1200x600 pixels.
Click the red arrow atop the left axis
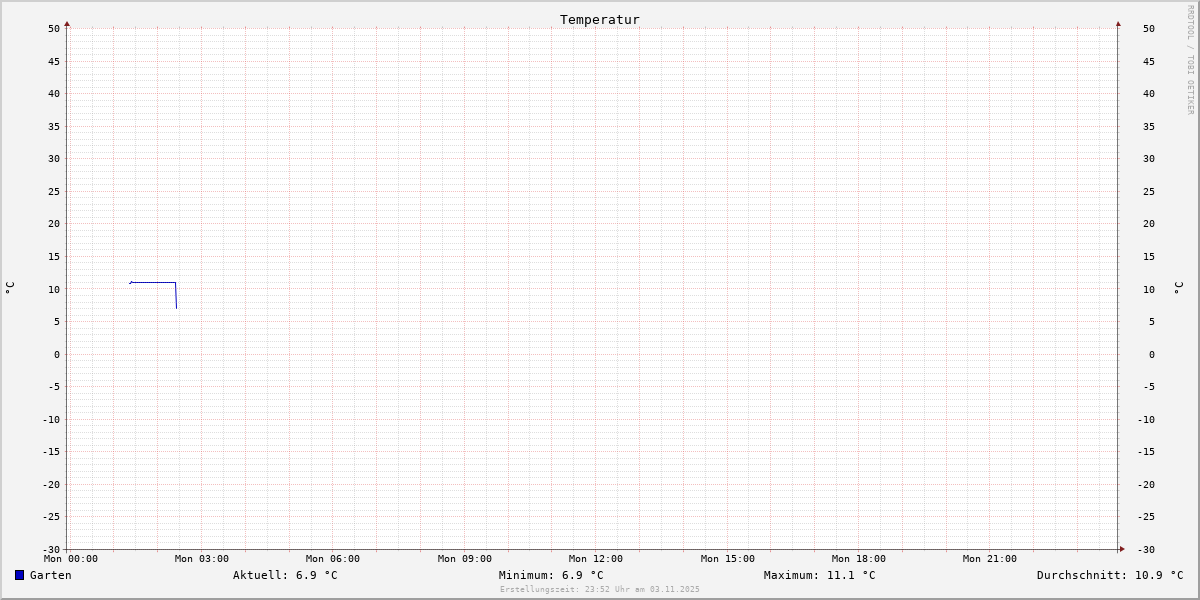click(x=67, y=23)
